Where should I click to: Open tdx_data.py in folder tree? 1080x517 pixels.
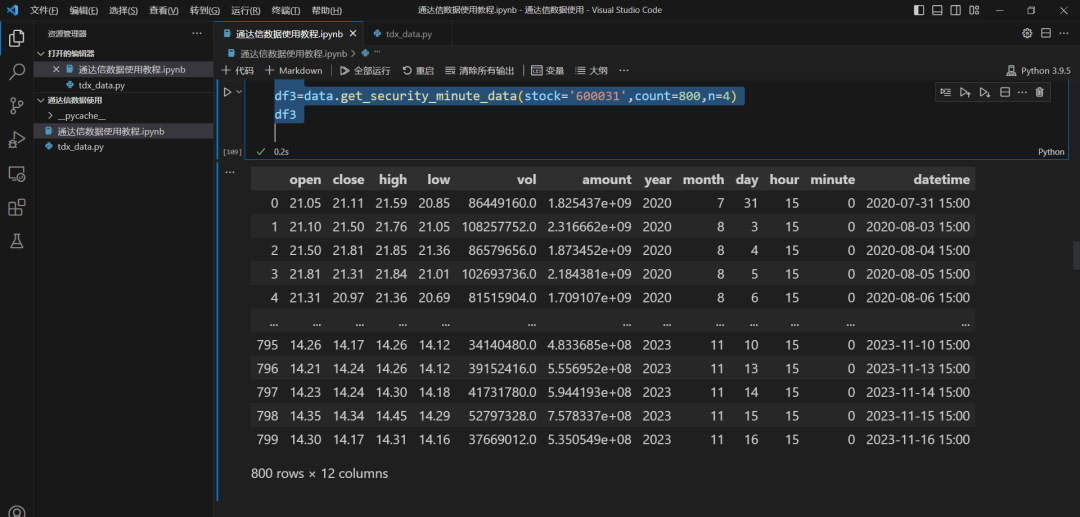coord(81,147)
